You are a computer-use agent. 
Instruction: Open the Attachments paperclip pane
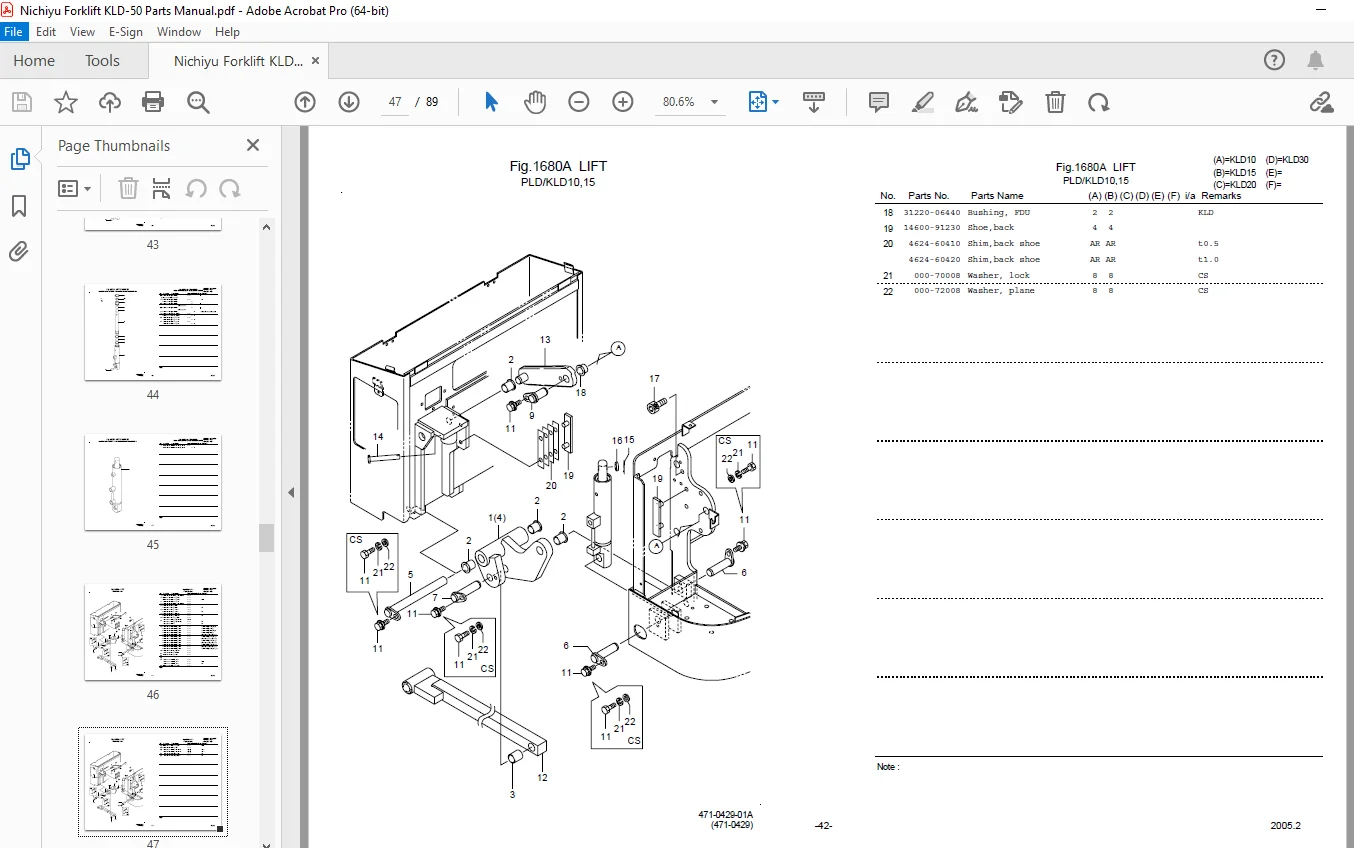point(20,251)
